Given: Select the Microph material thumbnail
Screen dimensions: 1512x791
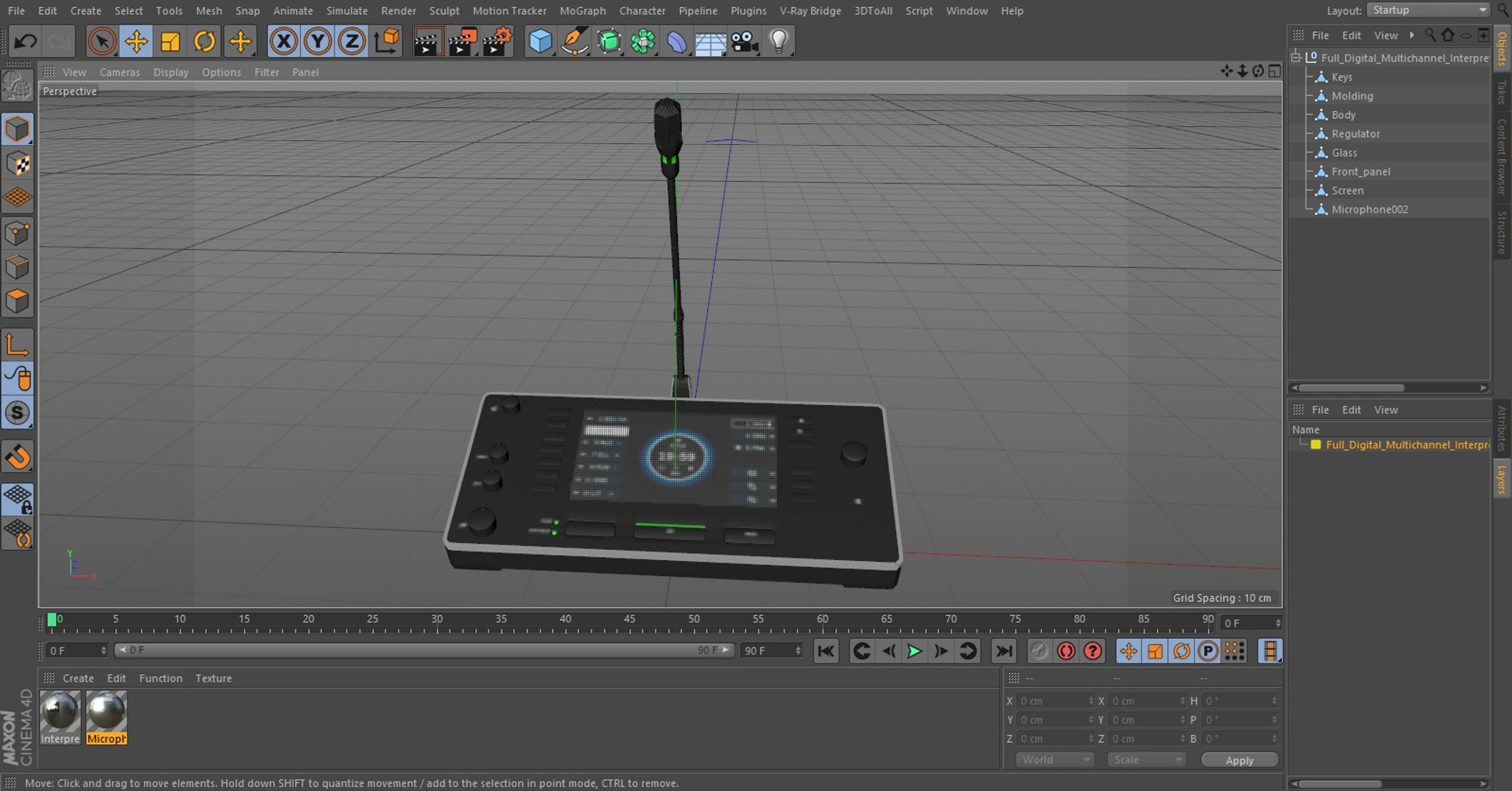Looking at the screenshot, I should click(106, 718).
